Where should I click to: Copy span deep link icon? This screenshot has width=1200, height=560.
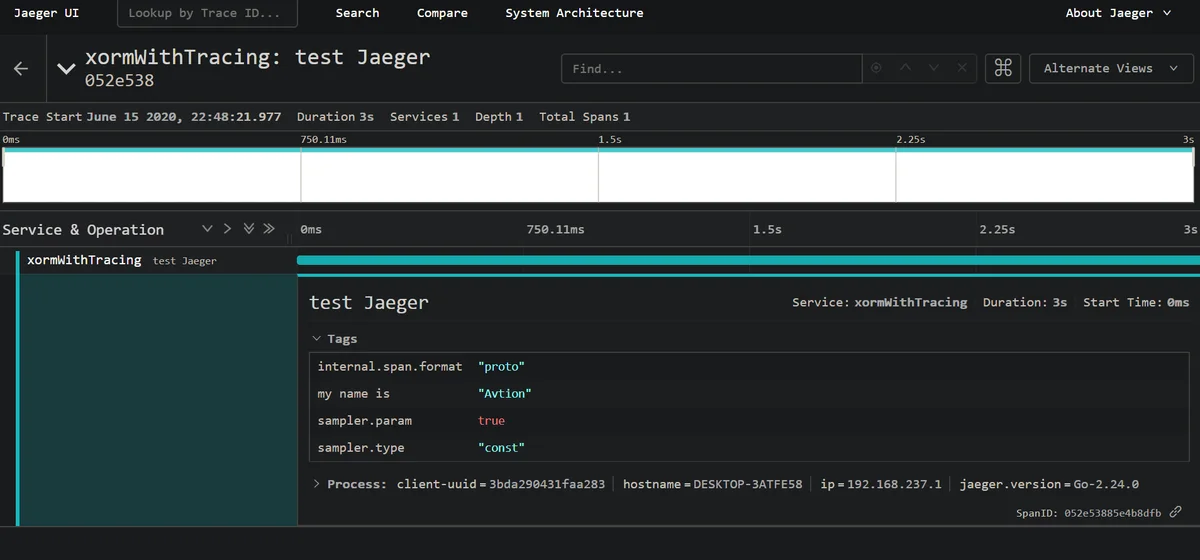(x=1176, y=512)
